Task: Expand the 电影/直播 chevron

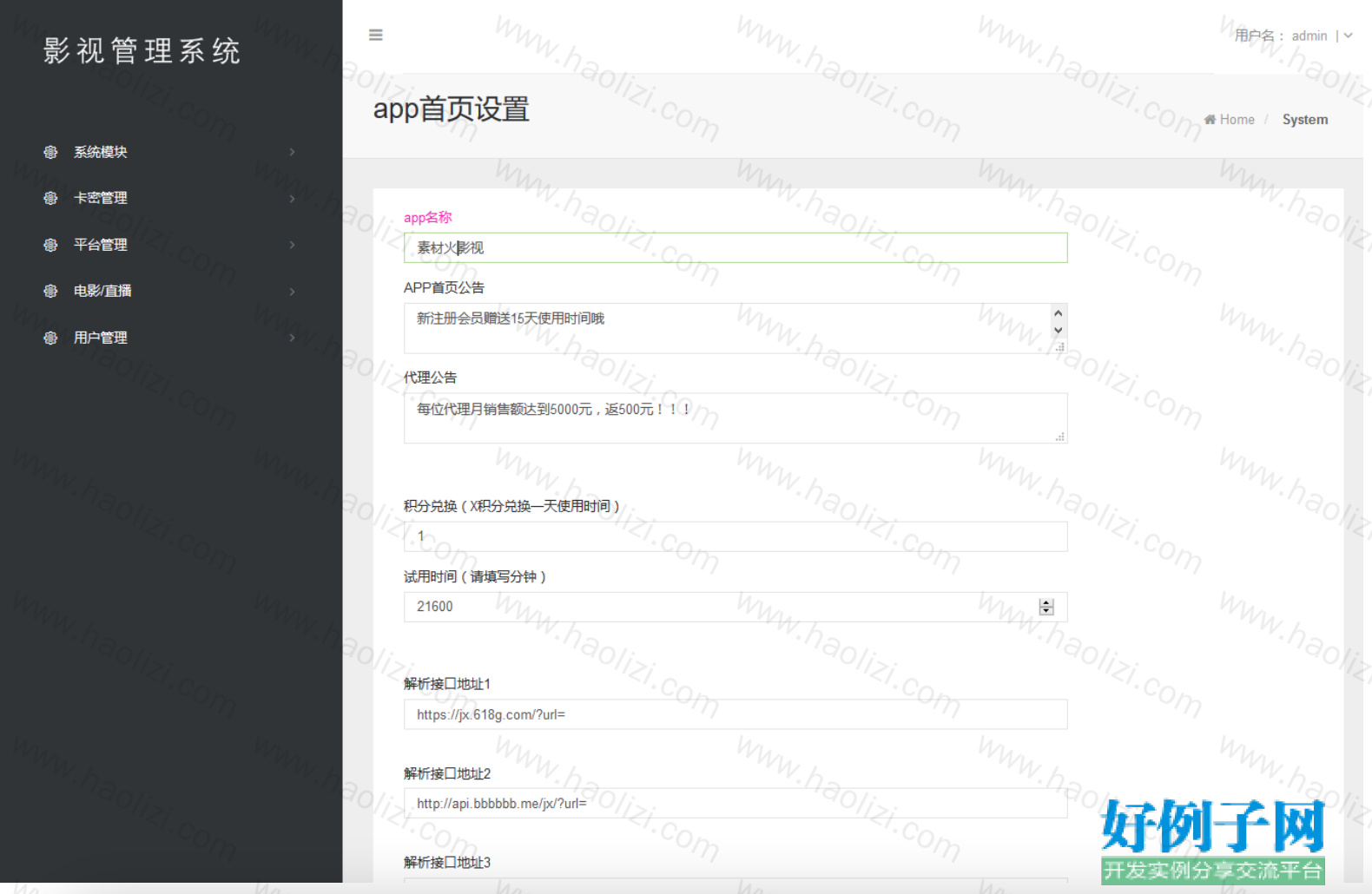Action: coord(292,291)
